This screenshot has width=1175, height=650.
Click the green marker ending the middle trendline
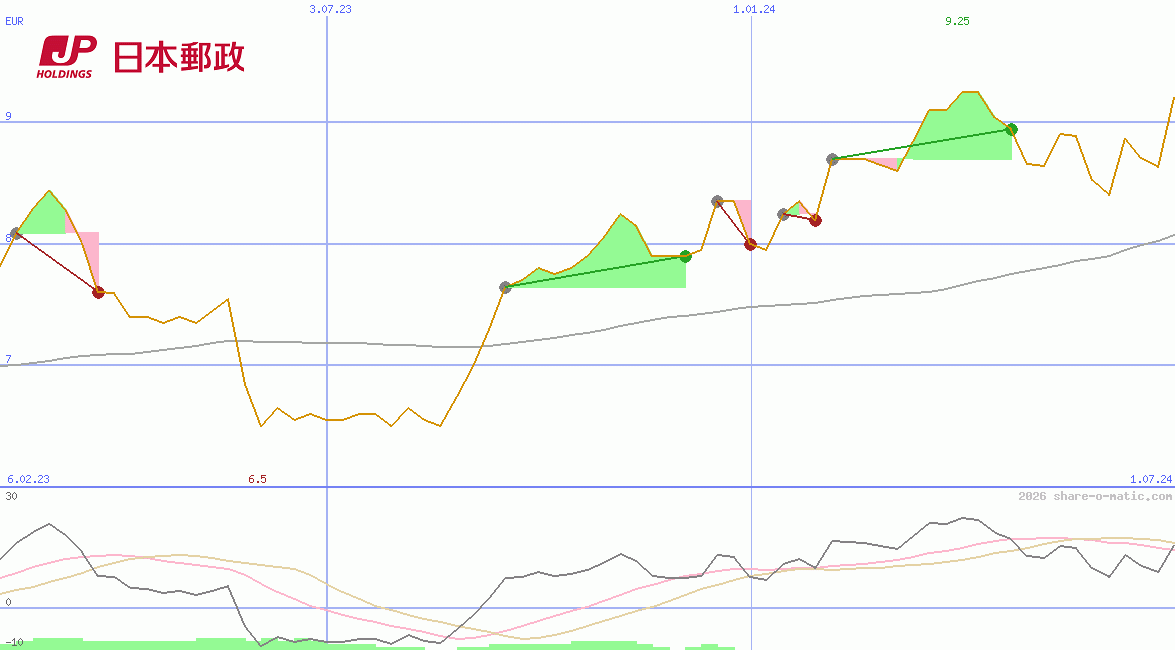[x=684, y=255]
